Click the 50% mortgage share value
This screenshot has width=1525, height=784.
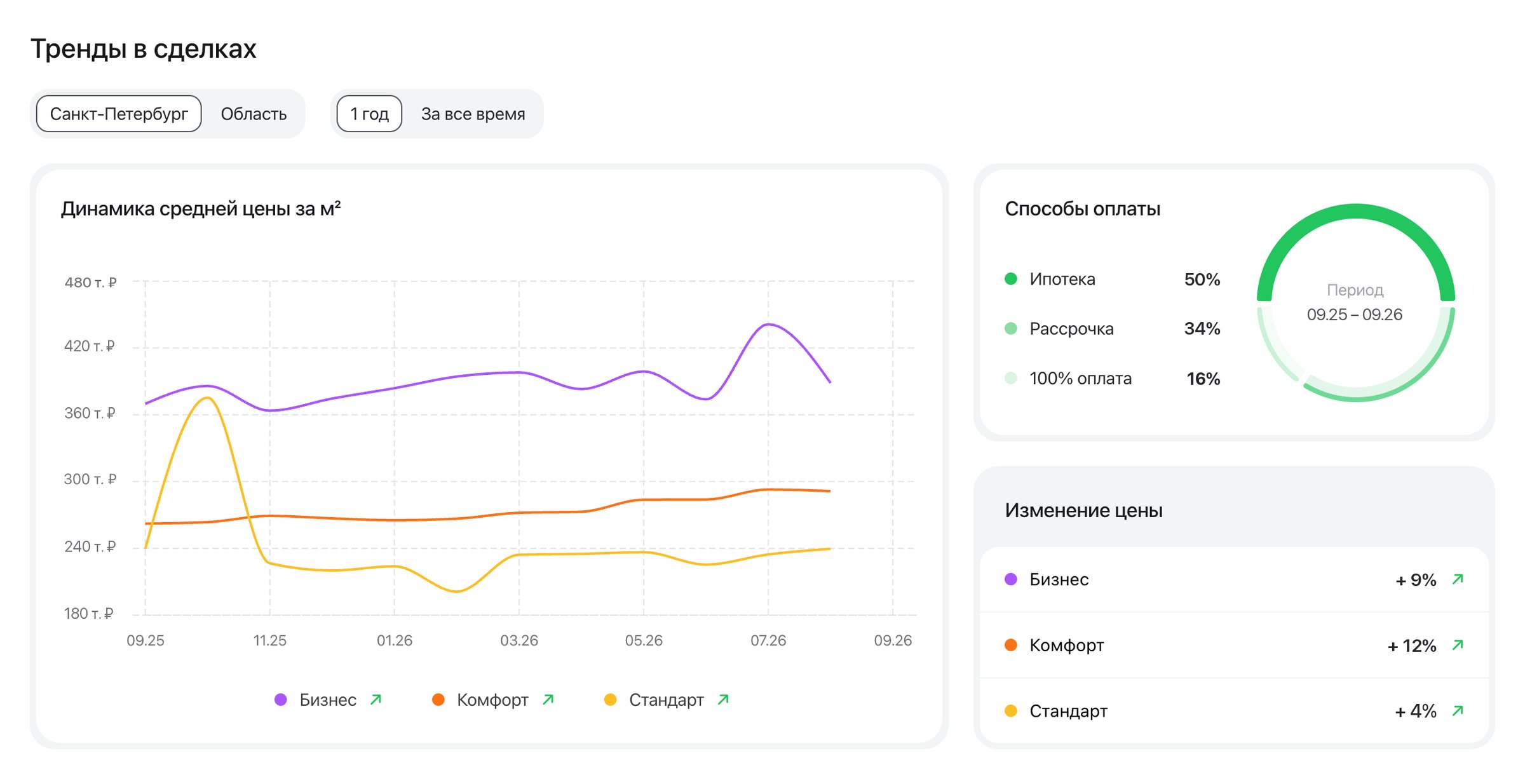tap(1202, 280)
